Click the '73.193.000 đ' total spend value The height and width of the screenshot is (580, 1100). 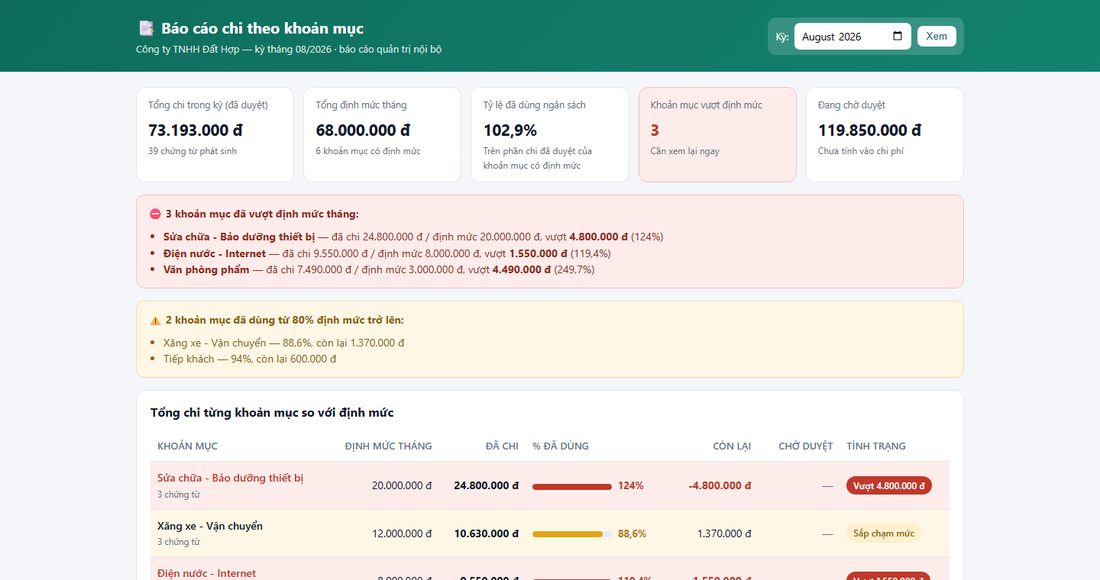coord(196,130)
